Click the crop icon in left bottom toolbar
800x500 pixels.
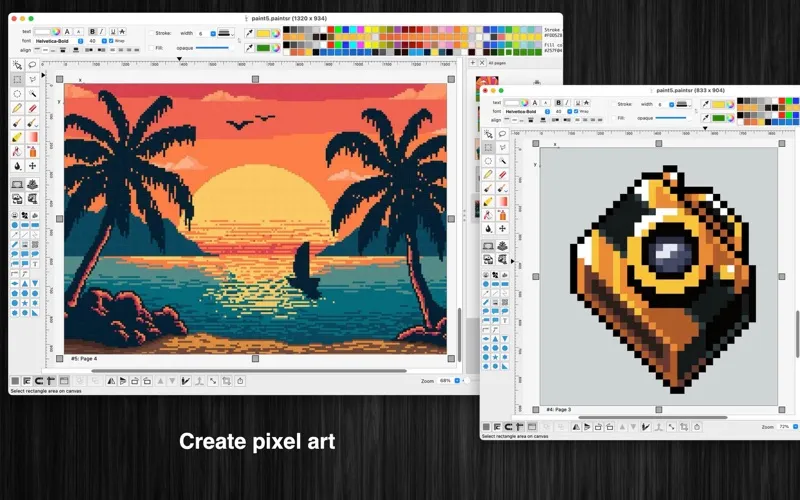click(227, 381)
